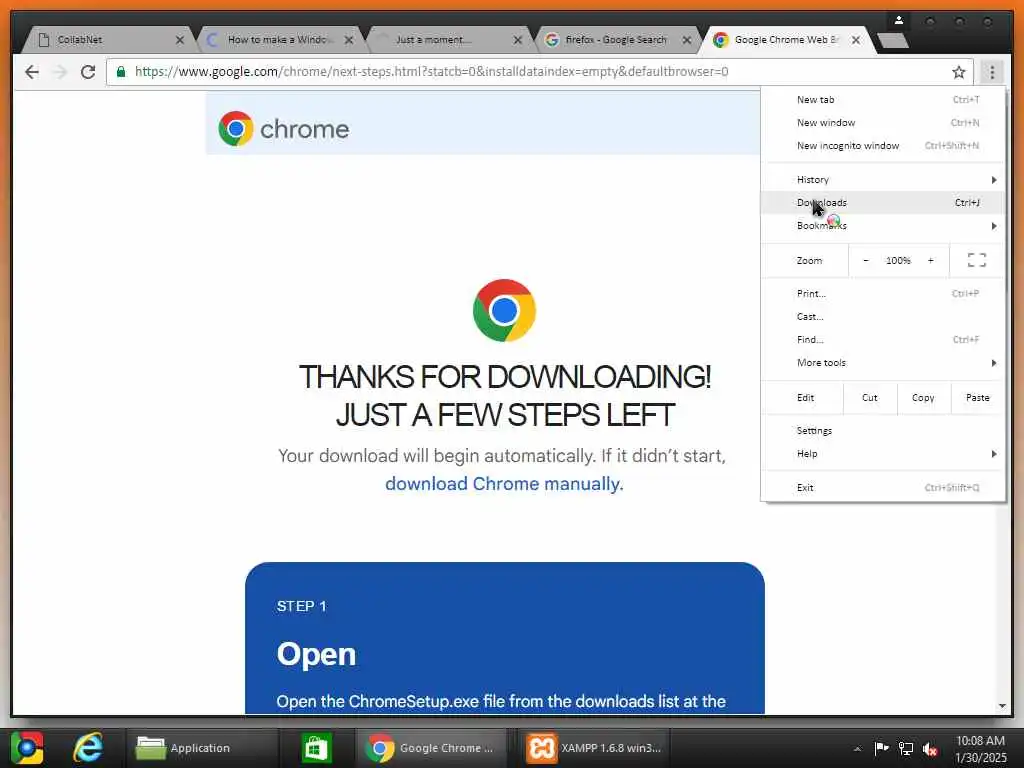Click the Cut button in Edit row
Image resolution: width=1024 pixels, height=768 pixels.
(869, 397)
